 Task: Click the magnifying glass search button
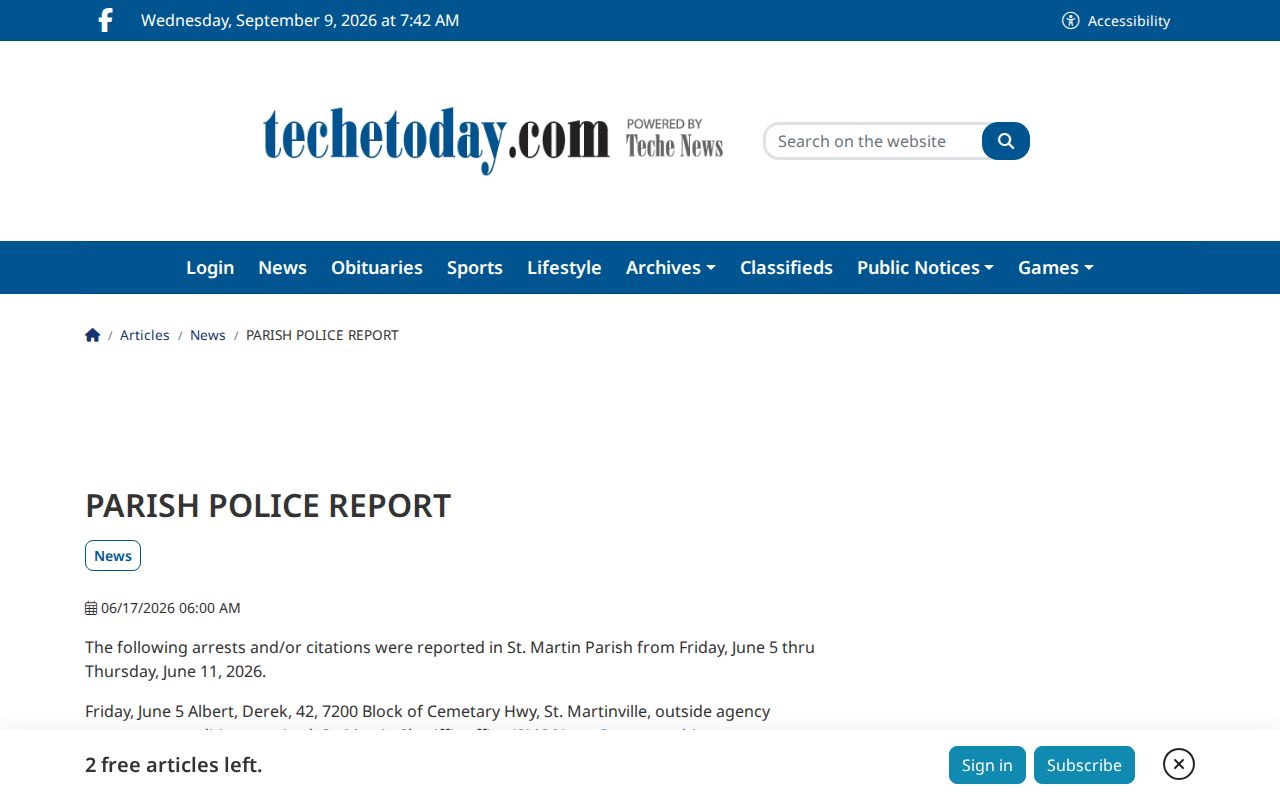point(1006,141)
